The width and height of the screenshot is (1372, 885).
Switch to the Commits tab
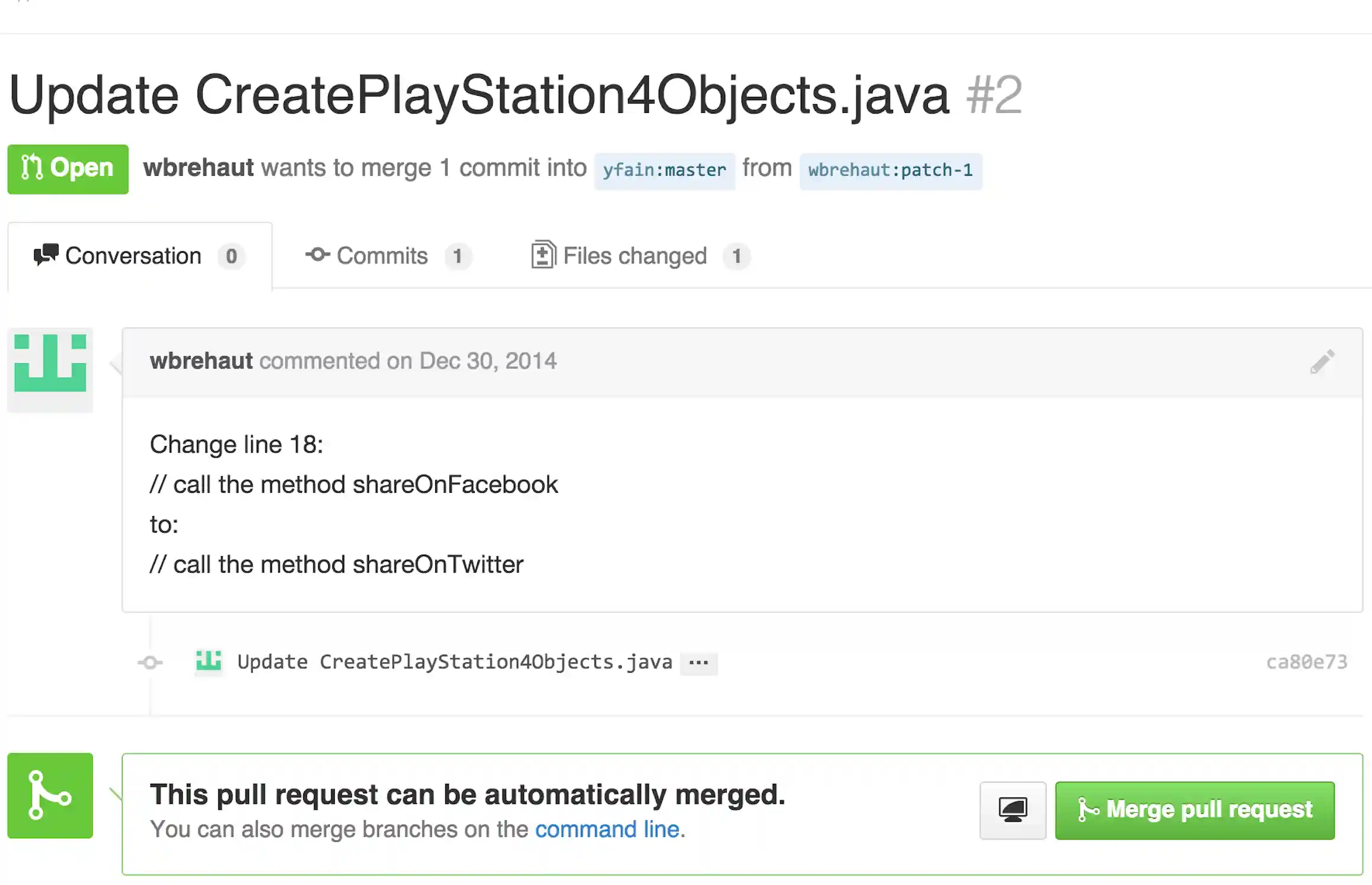point(381,256)
